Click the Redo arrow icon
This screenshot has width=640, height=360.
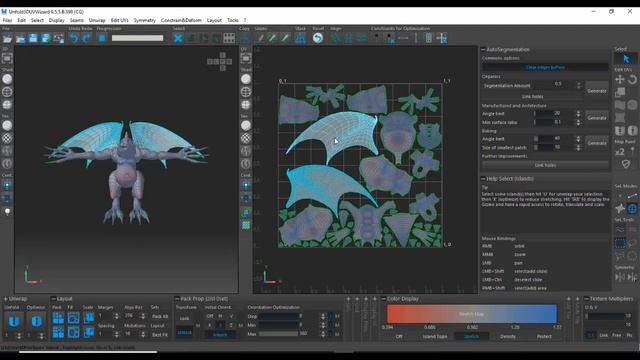click(x=87, y=38)
